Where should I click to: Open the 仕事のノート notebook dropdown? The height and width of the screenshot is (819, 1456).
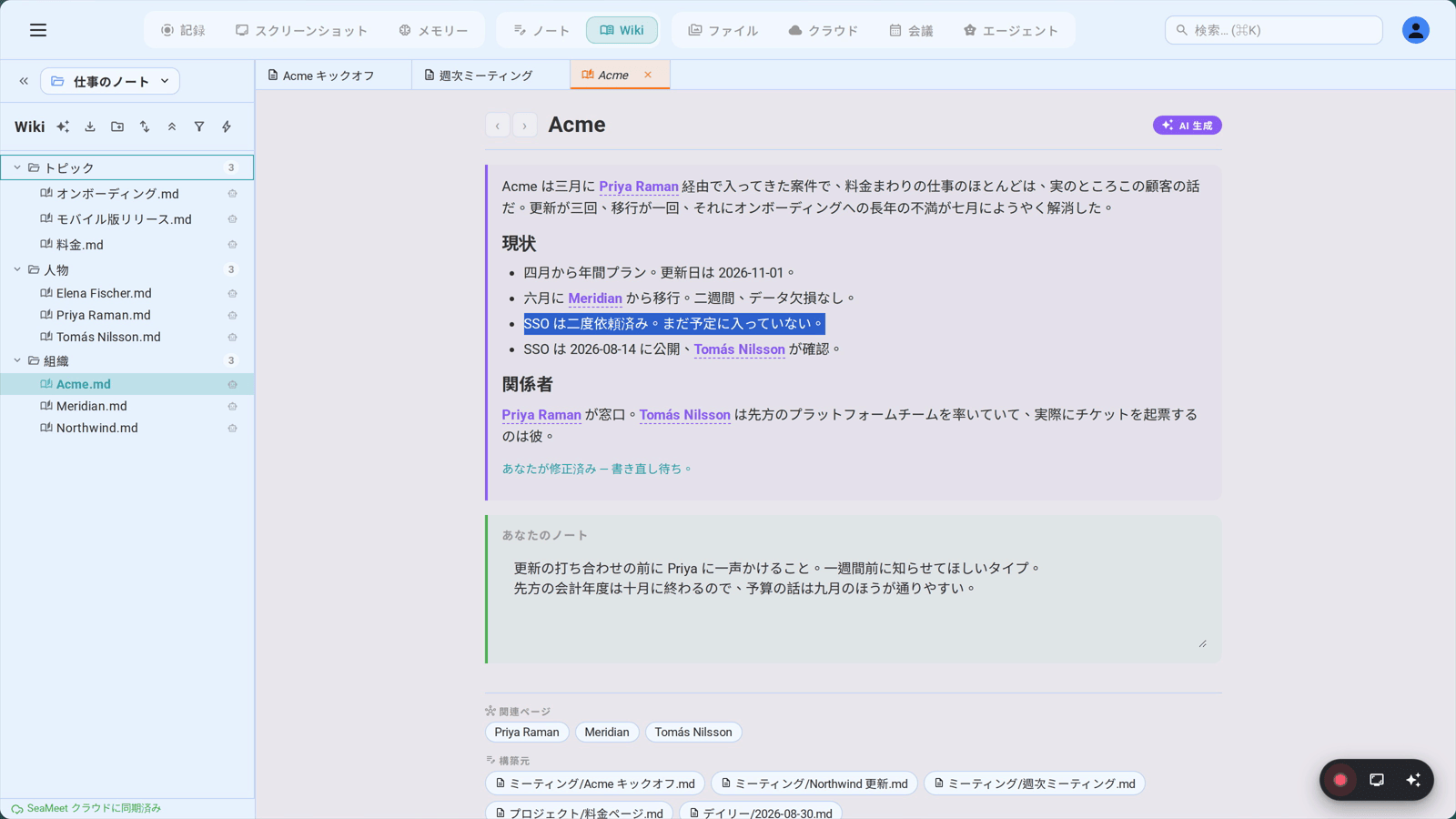tap(110, 81)
